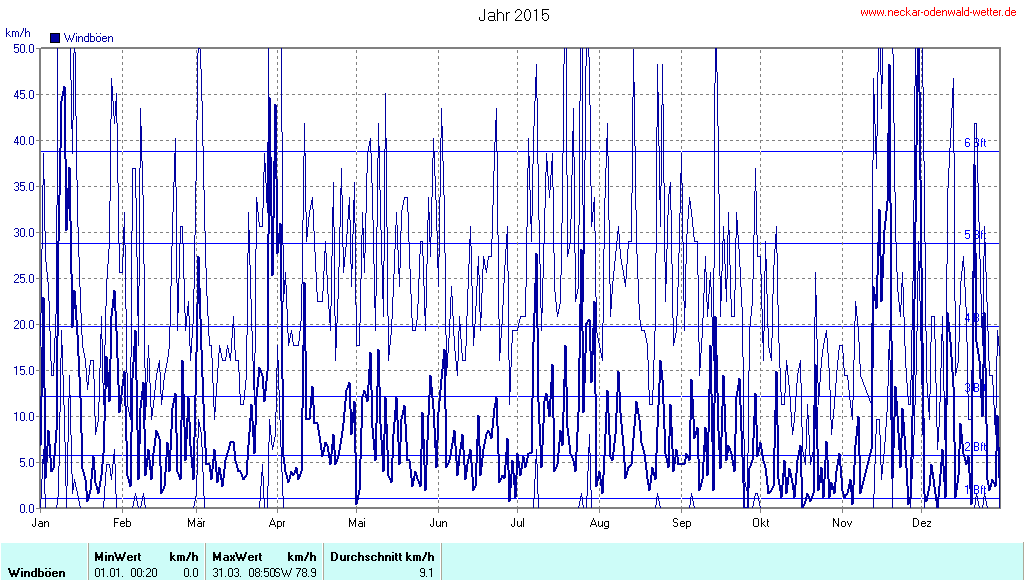Screen dimensions: 1024x580
Task: Click the Dez month axis marker
Action: [x=922, y=522]
